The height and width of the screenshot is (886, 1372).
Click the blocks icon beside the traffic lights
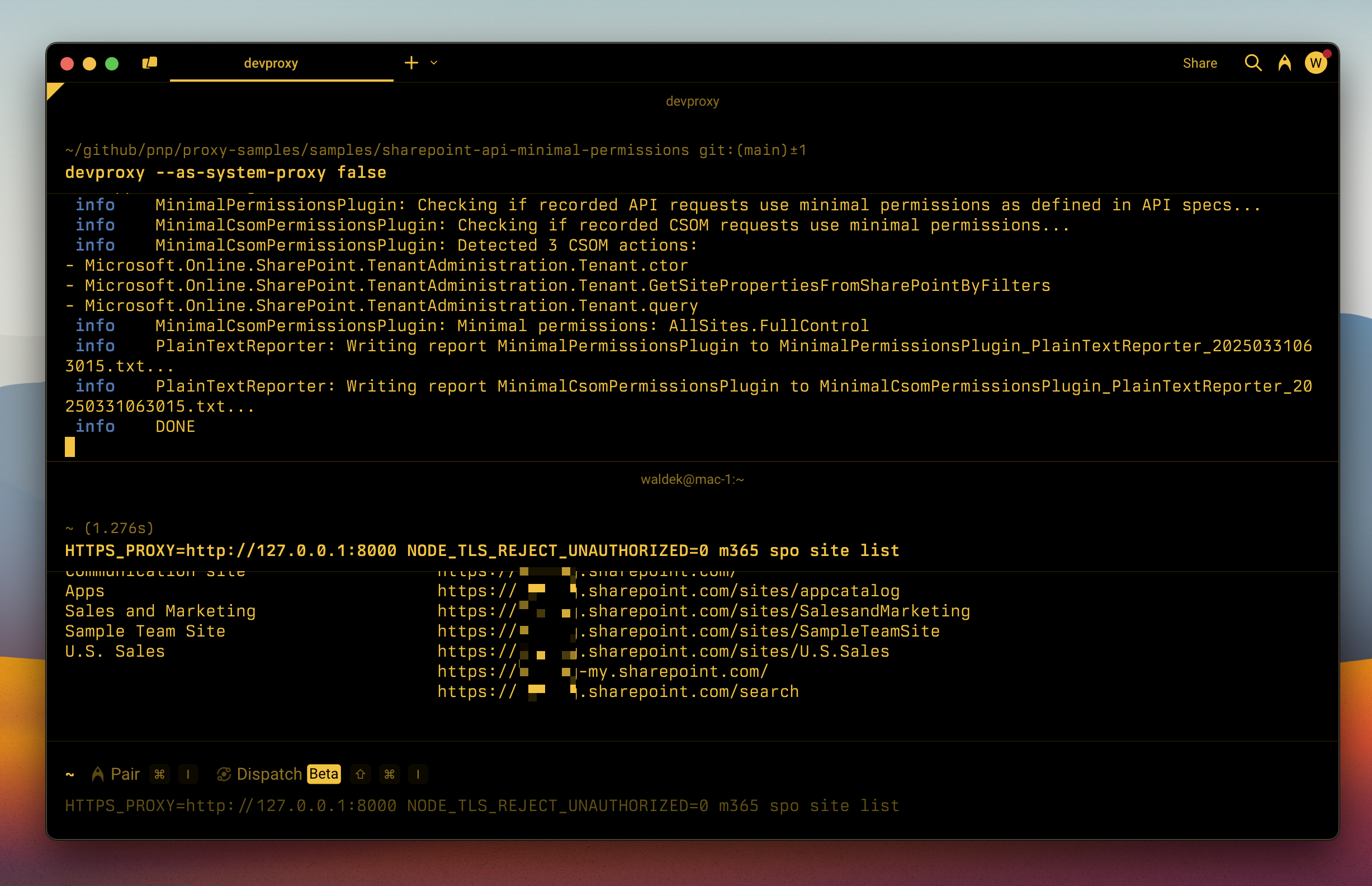click(149, 63)
